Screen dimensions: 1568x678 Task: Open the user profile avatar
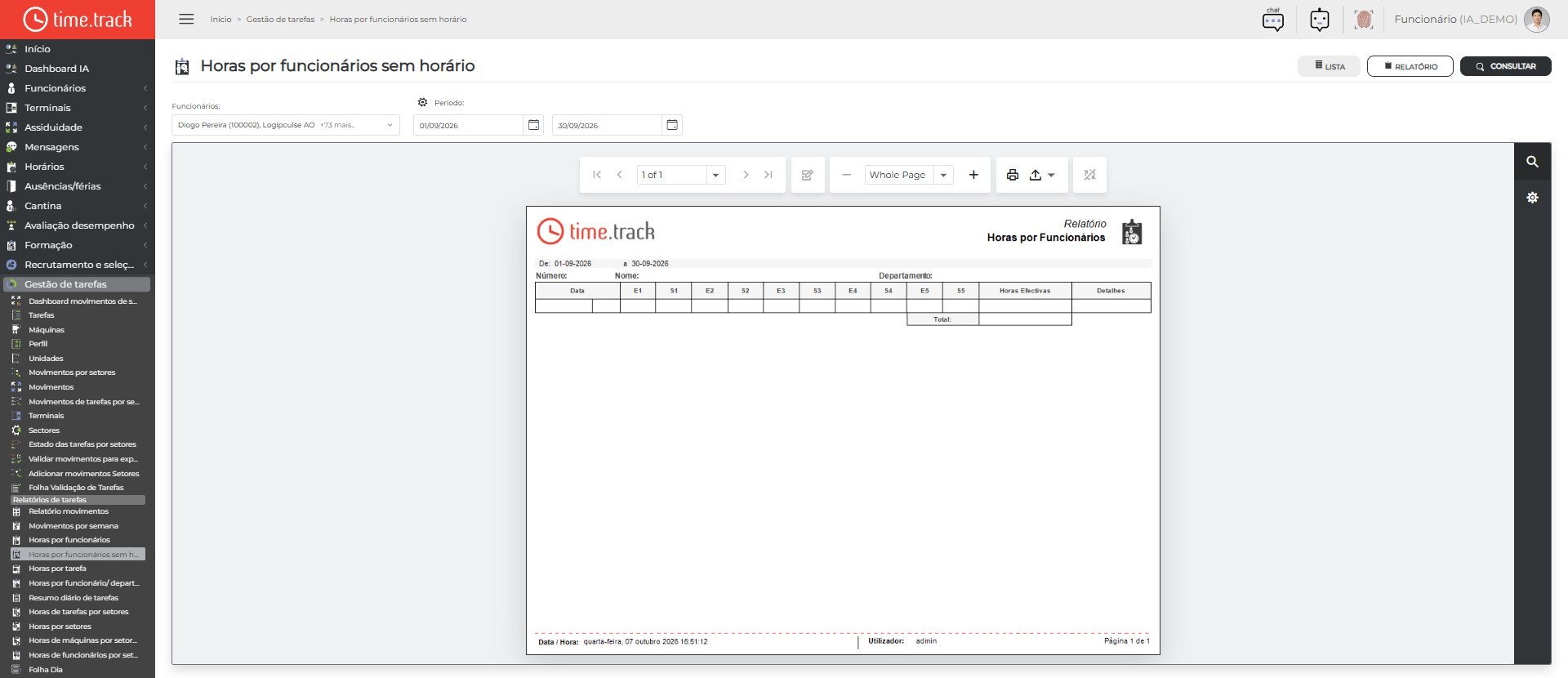pyautogui.click(x=1536, y=20)
